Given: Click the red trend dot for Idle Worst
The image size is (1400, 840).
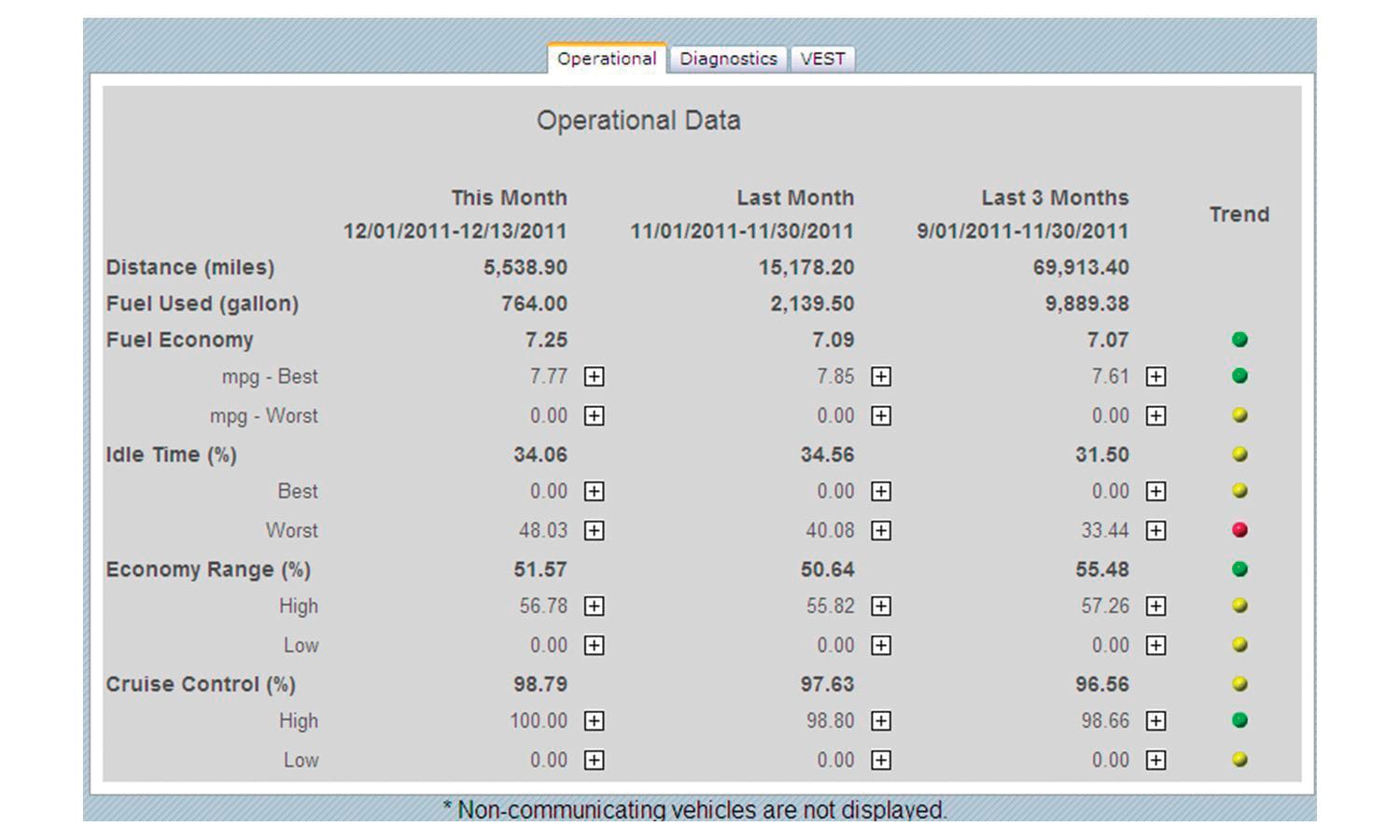Looking at the screenshot, I should pyautogui.click(x=1239, y=530).
